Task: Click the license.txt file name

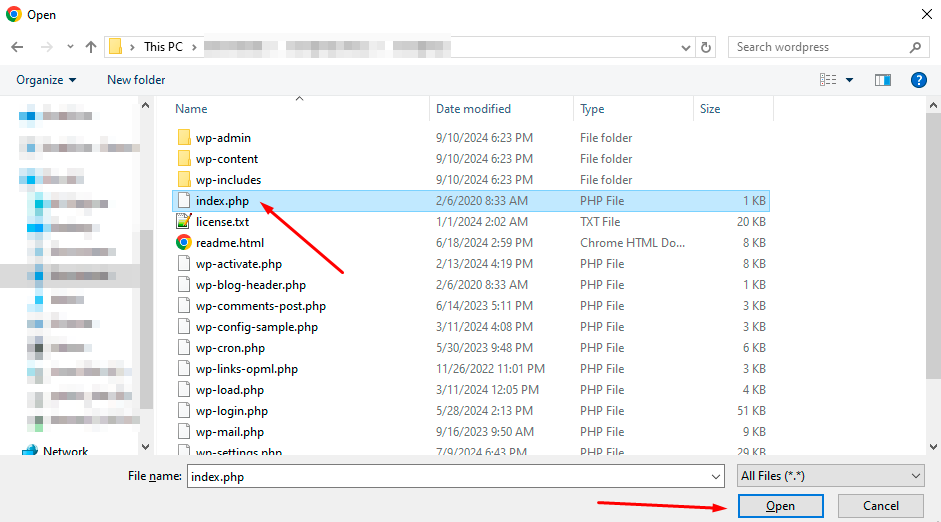Action: [223, 222]
